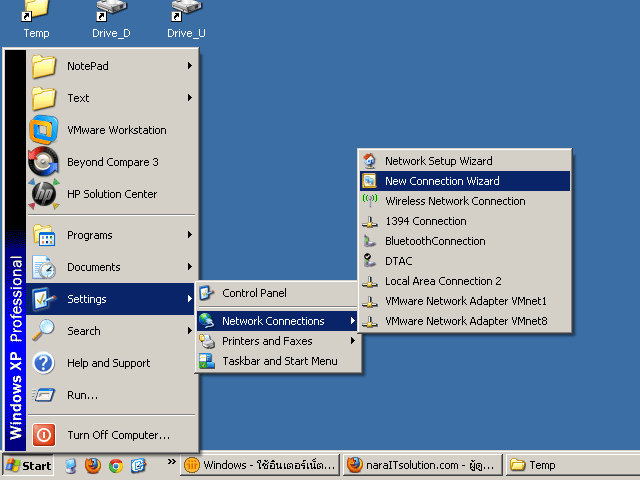640x480 pixels.
Task: Expand Programs submenu arrow
Action: tap(190, 235)
